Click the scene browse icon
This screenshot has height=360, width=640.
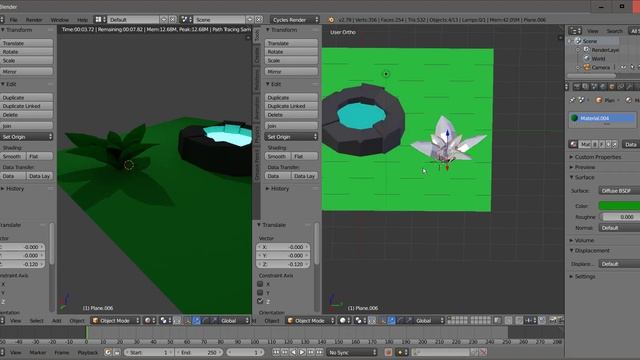click(187, 20)
